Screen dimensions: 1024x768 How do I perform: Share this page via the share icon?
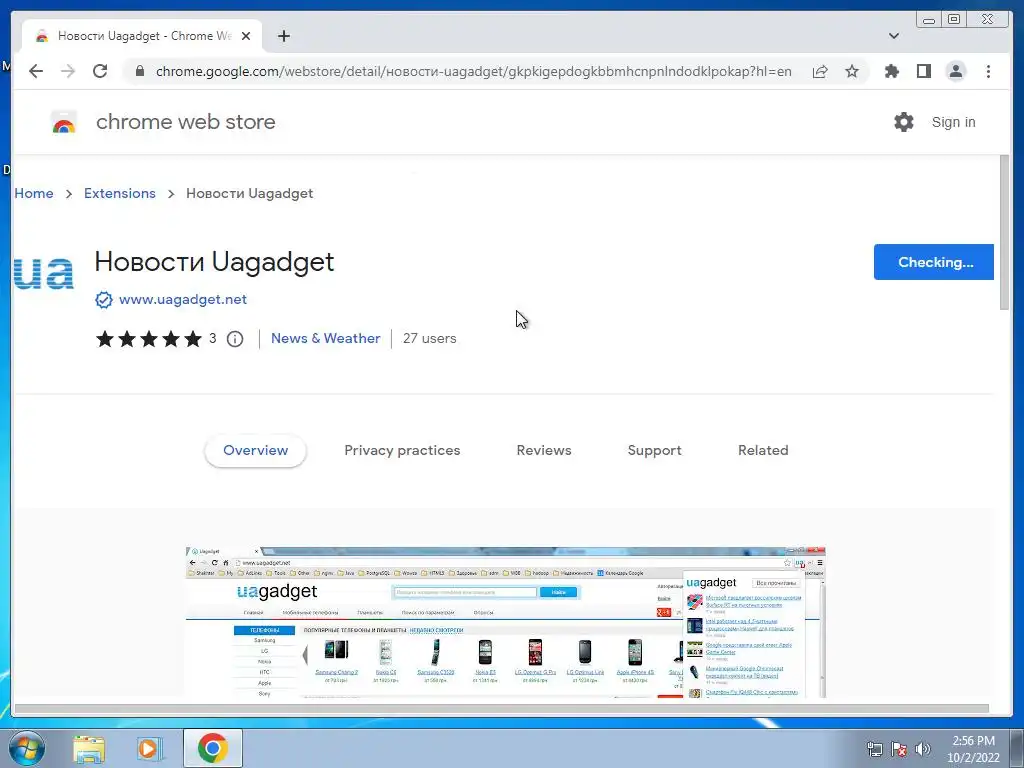pos(820,71)
